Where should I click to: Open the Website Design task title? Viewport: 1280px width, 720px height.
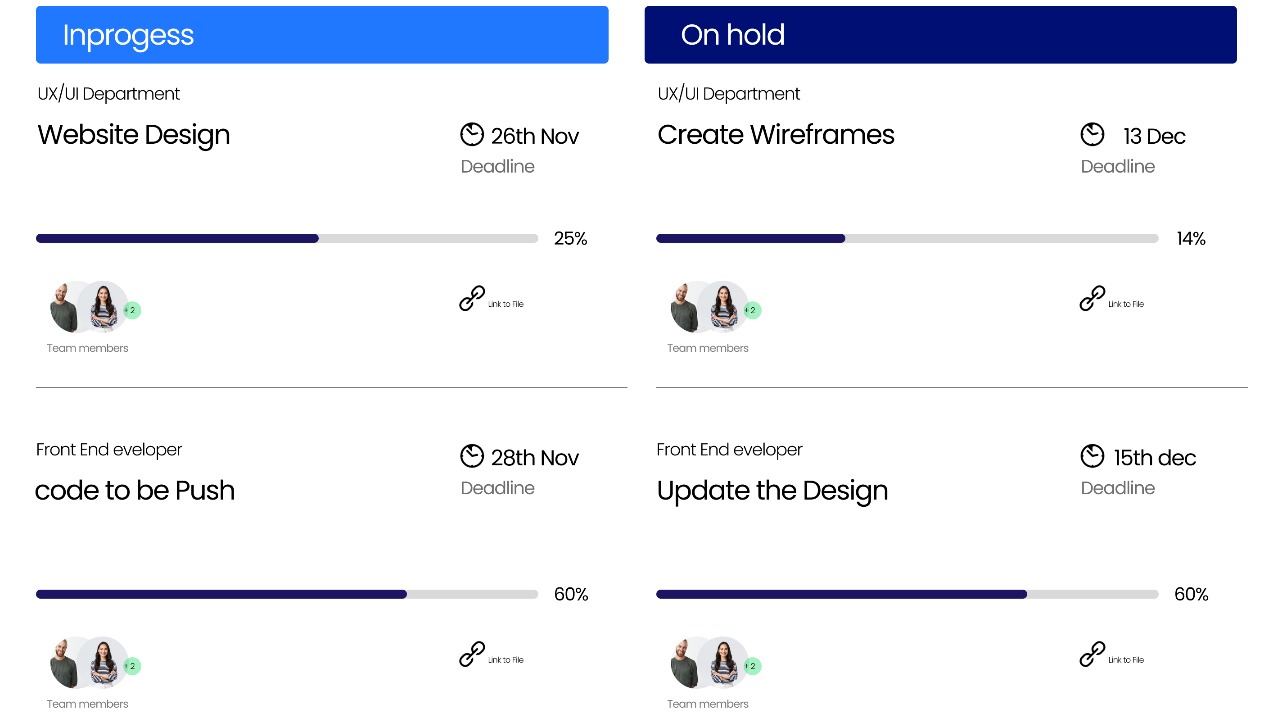[x=134, y=135]
